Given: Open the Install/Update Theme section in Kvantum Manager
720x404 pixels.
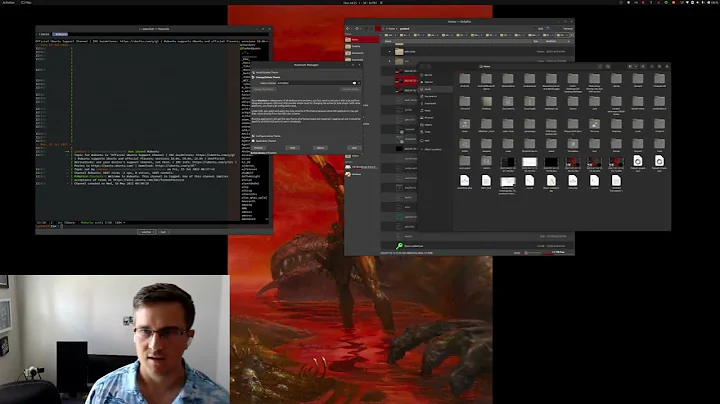Looking at the screenshot, I should tap(267, 73).
